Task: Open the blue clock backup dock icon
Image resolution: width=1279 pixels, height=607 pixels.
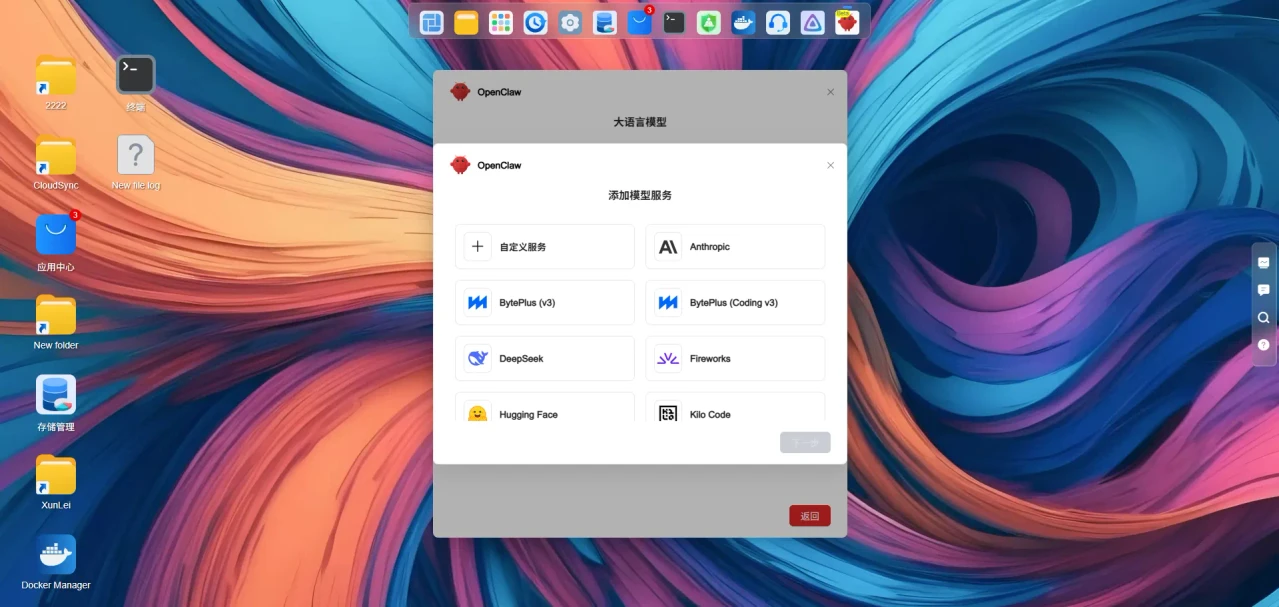Action: pos(536,22)
